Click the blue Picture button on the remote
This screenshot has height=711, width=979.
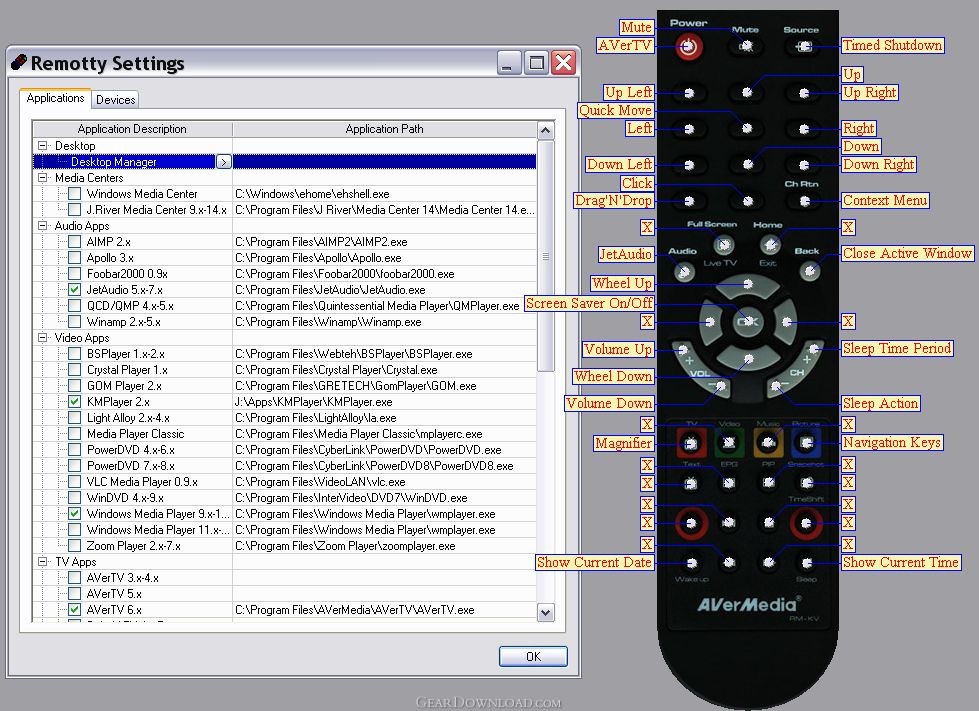coord(806,443)
